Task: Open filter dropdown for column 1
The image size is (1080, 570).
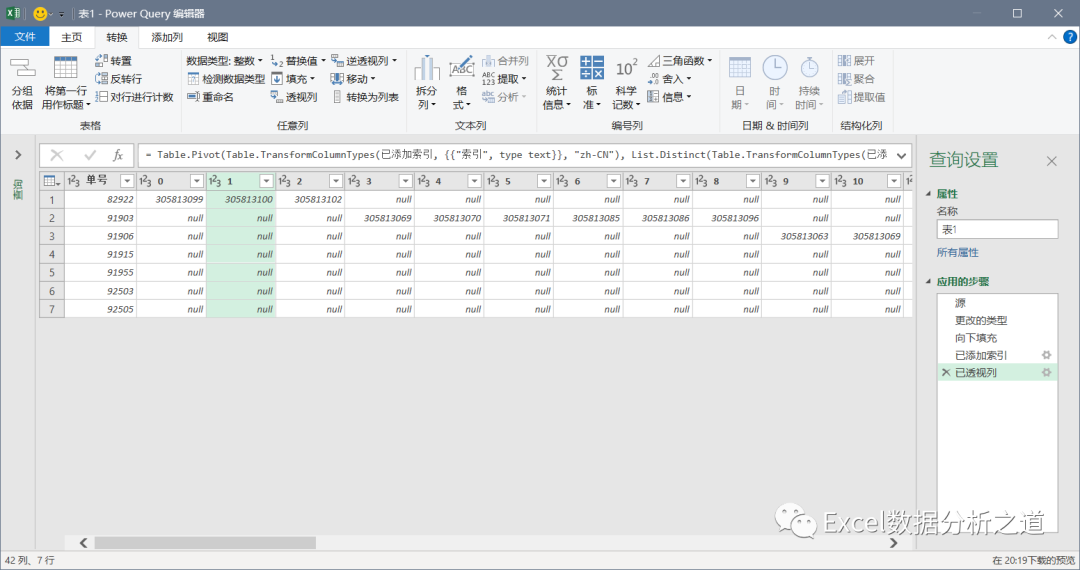Action: click(x=266, y=181)
